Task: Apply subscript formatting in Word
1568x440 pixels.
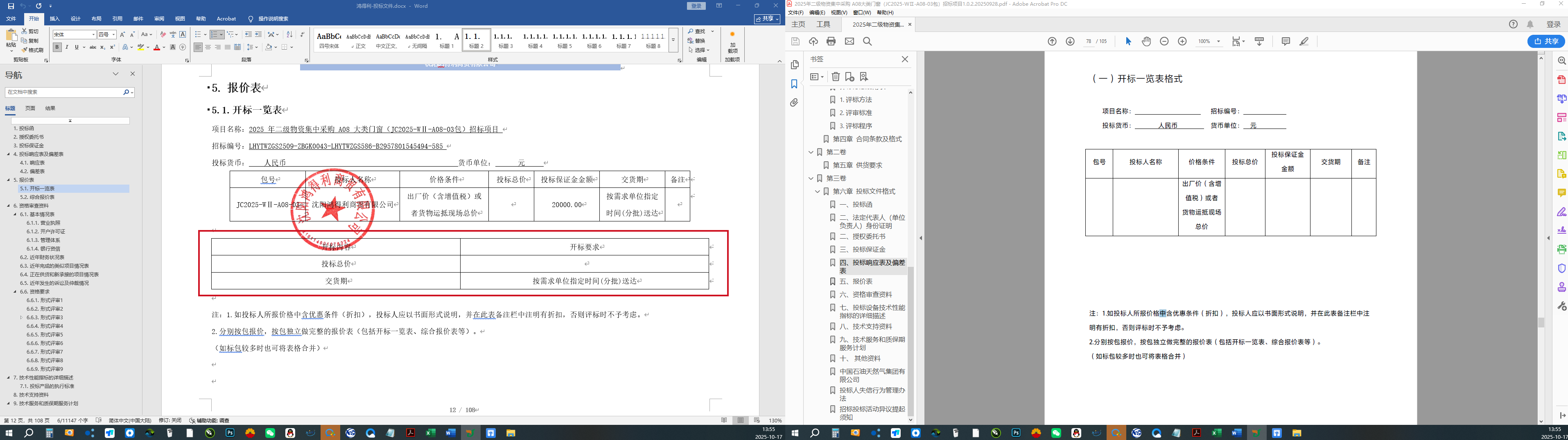Action: tap(103, 47)
